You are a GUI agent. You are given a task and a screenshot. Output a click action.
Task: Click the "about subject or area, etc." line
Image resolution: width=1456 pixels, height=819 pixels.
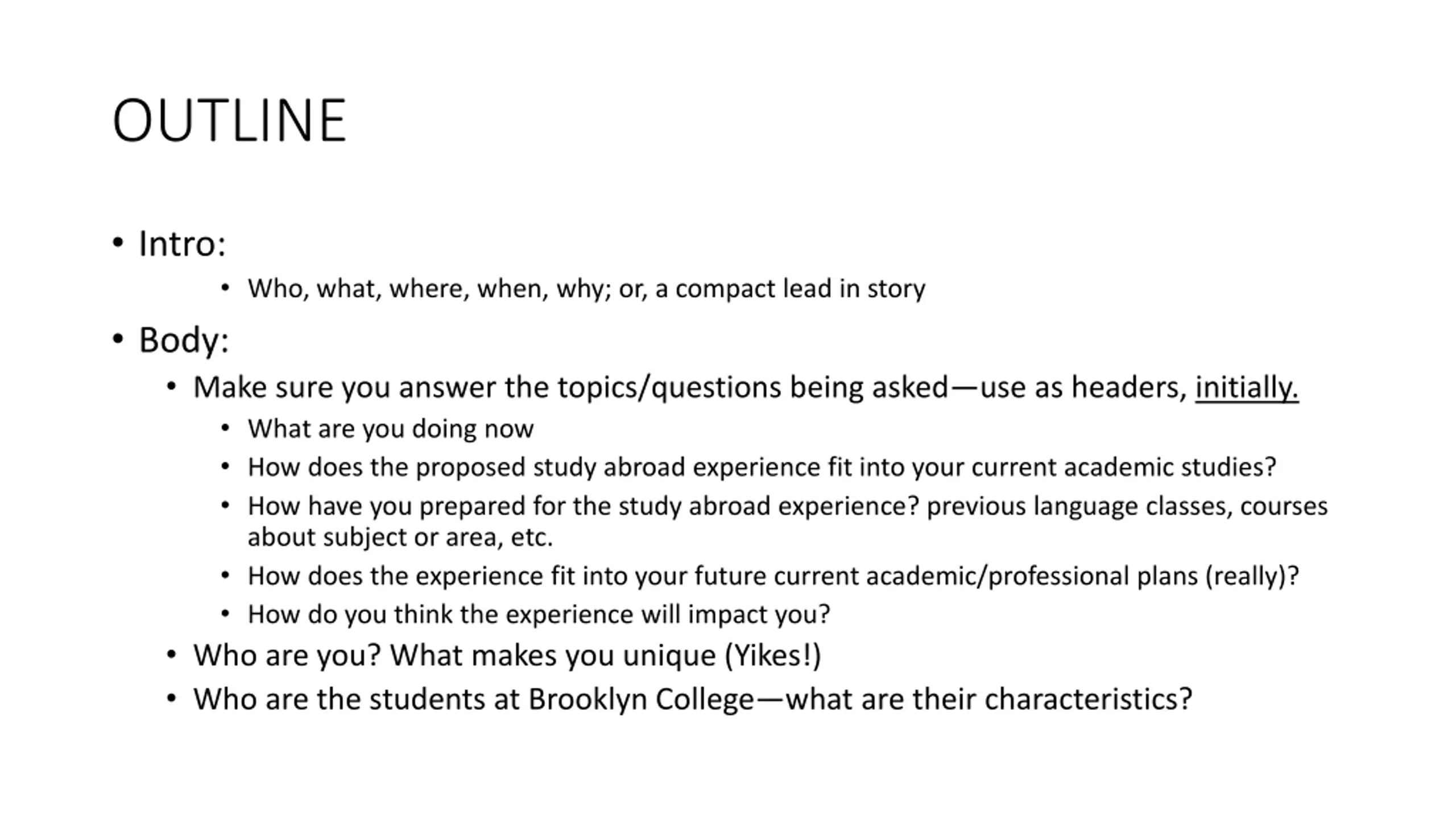coord(400,537)
